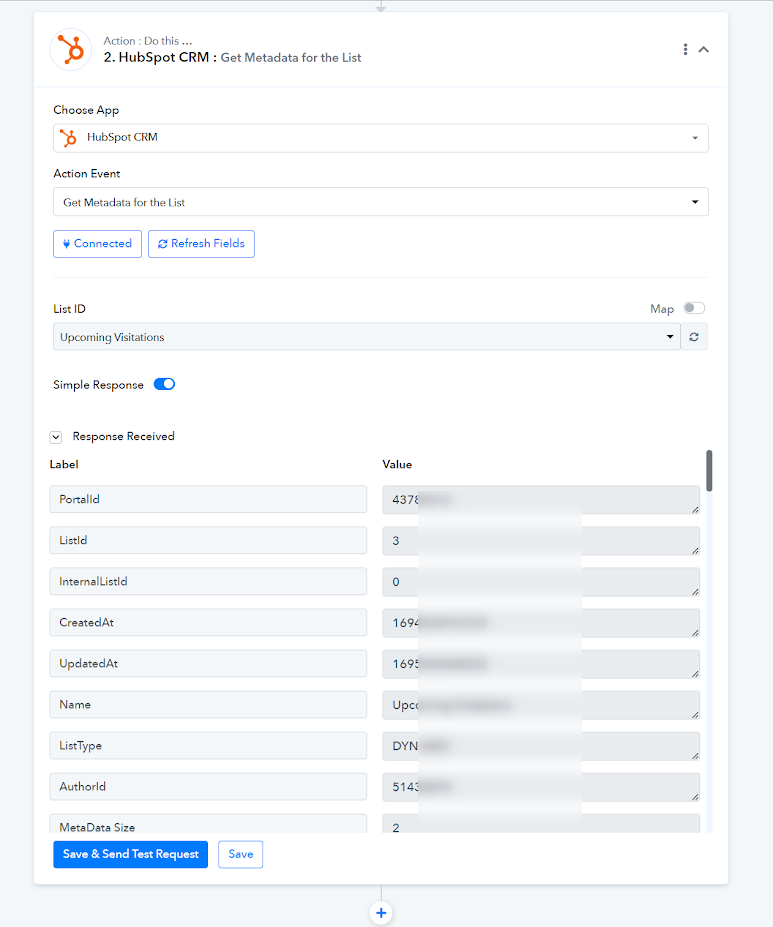The image size is (773, 927).
Task: Click the PortalId label field
Action: pos(208,500)
